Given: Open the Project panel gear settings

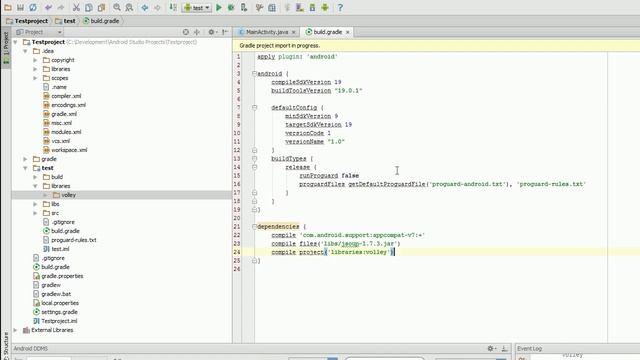Looking at the screenshot, I should [211, 32].
